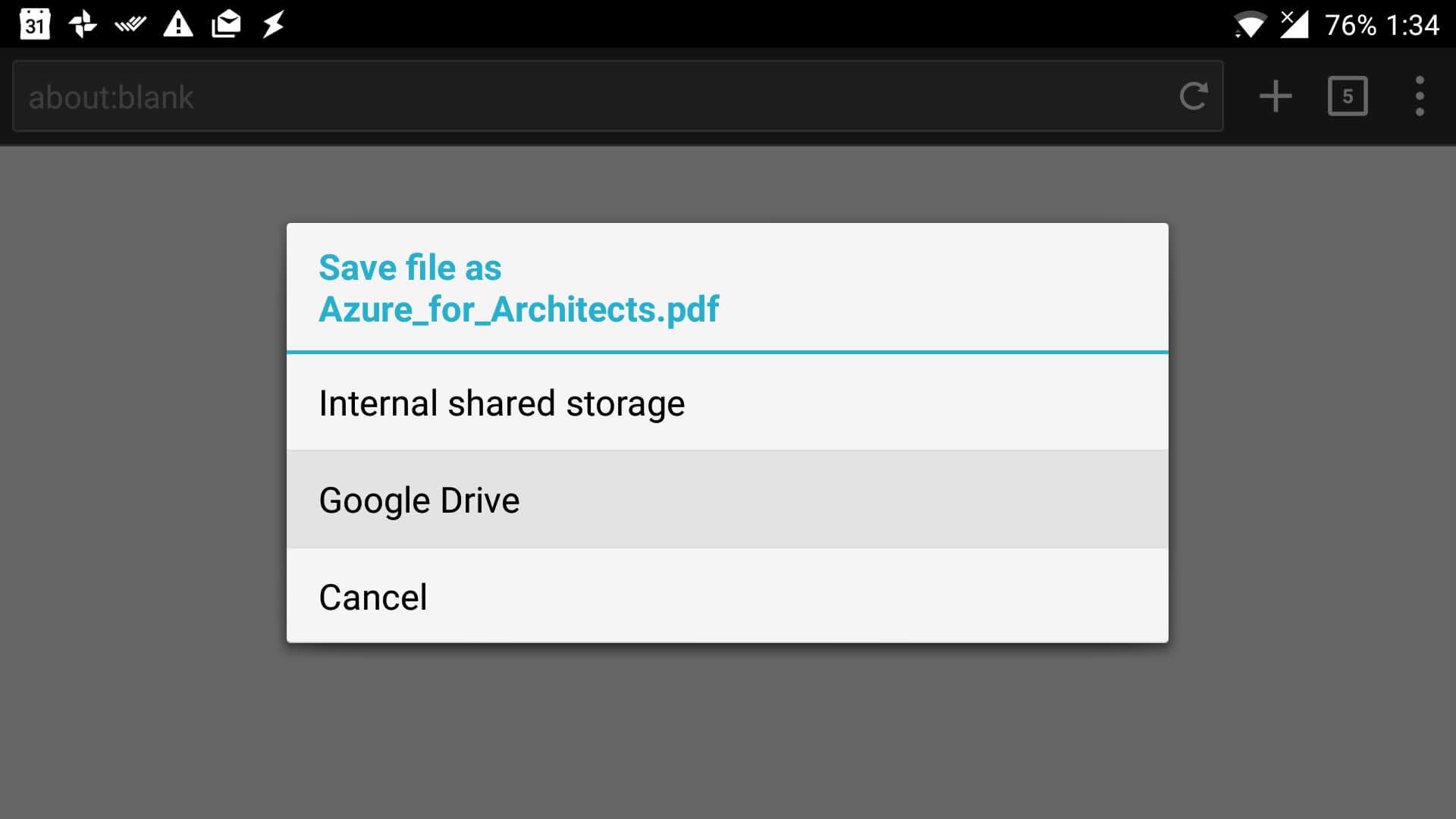
Task: Tap the 76% battery indicator
Action: (1351, 25)
